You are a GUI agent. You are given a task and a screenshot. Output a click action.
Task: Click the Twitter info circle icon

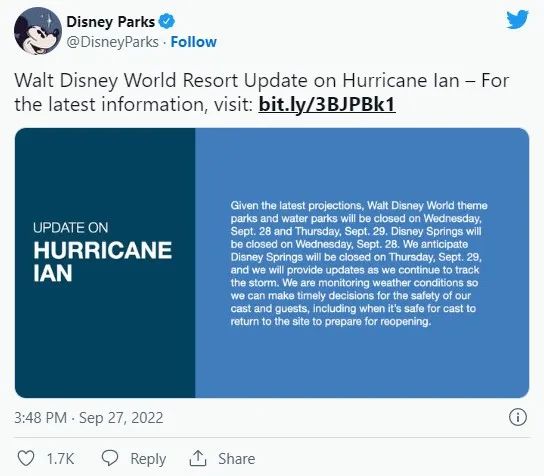(x=518, y=417)
